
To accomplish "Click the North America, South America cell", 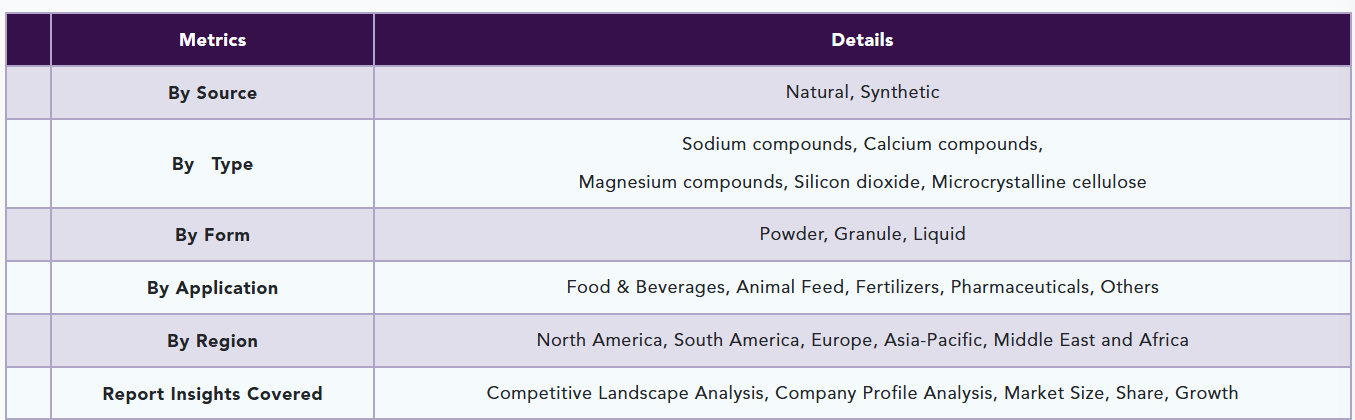I will click(862, 340).
